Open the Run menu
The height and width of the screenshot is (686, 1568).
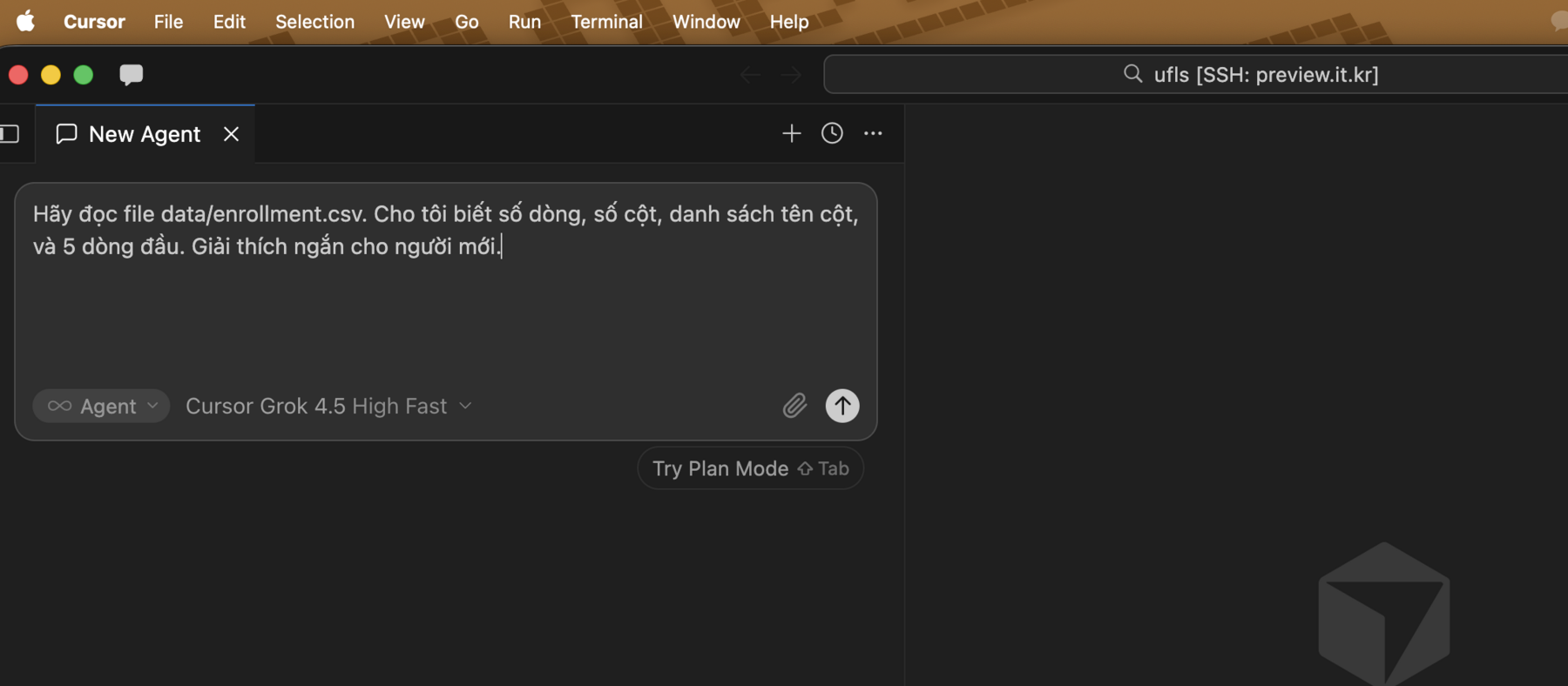point(524,22)
